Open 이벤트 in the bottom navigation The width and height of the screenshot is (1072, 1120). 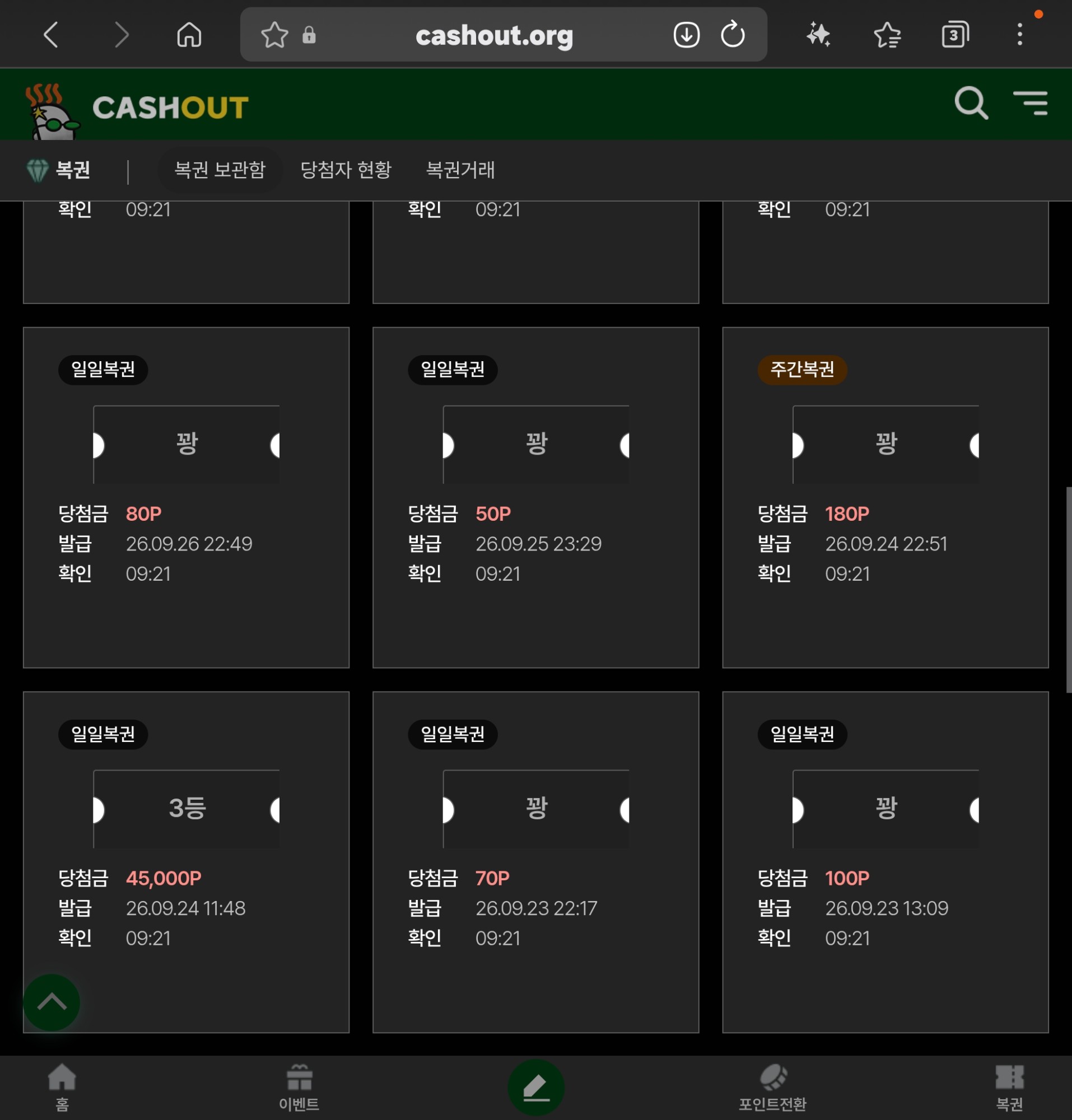click(299, 1088)
